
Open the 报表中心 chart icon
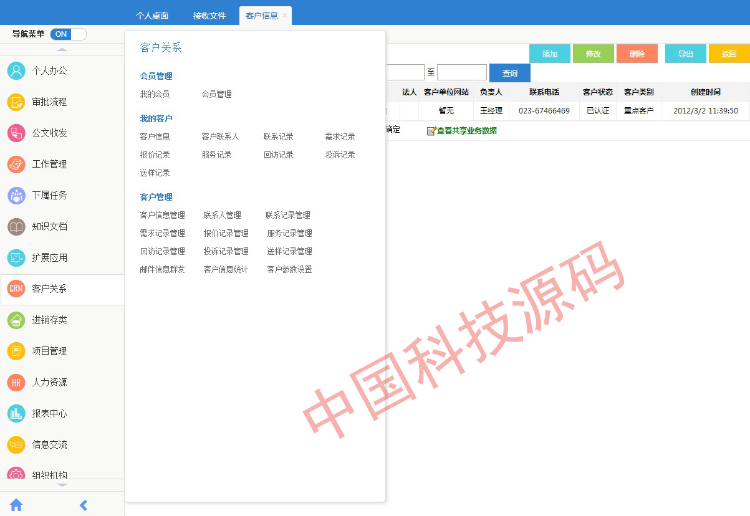pyautogui.click(x=16, y=414)
